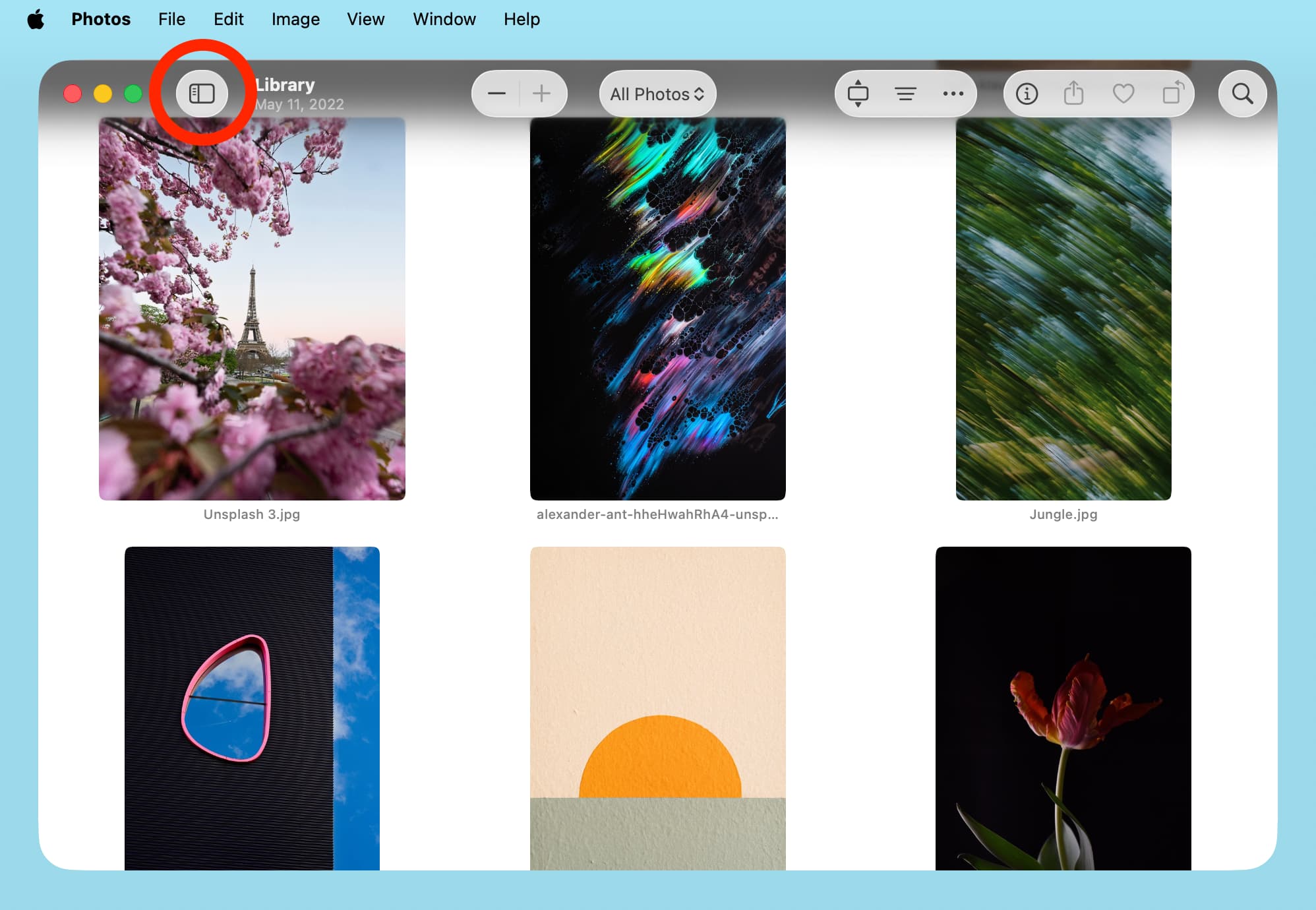Select the orange sunset illustration photo
This screenshot has height=910, width=1316.
point(657,708)
